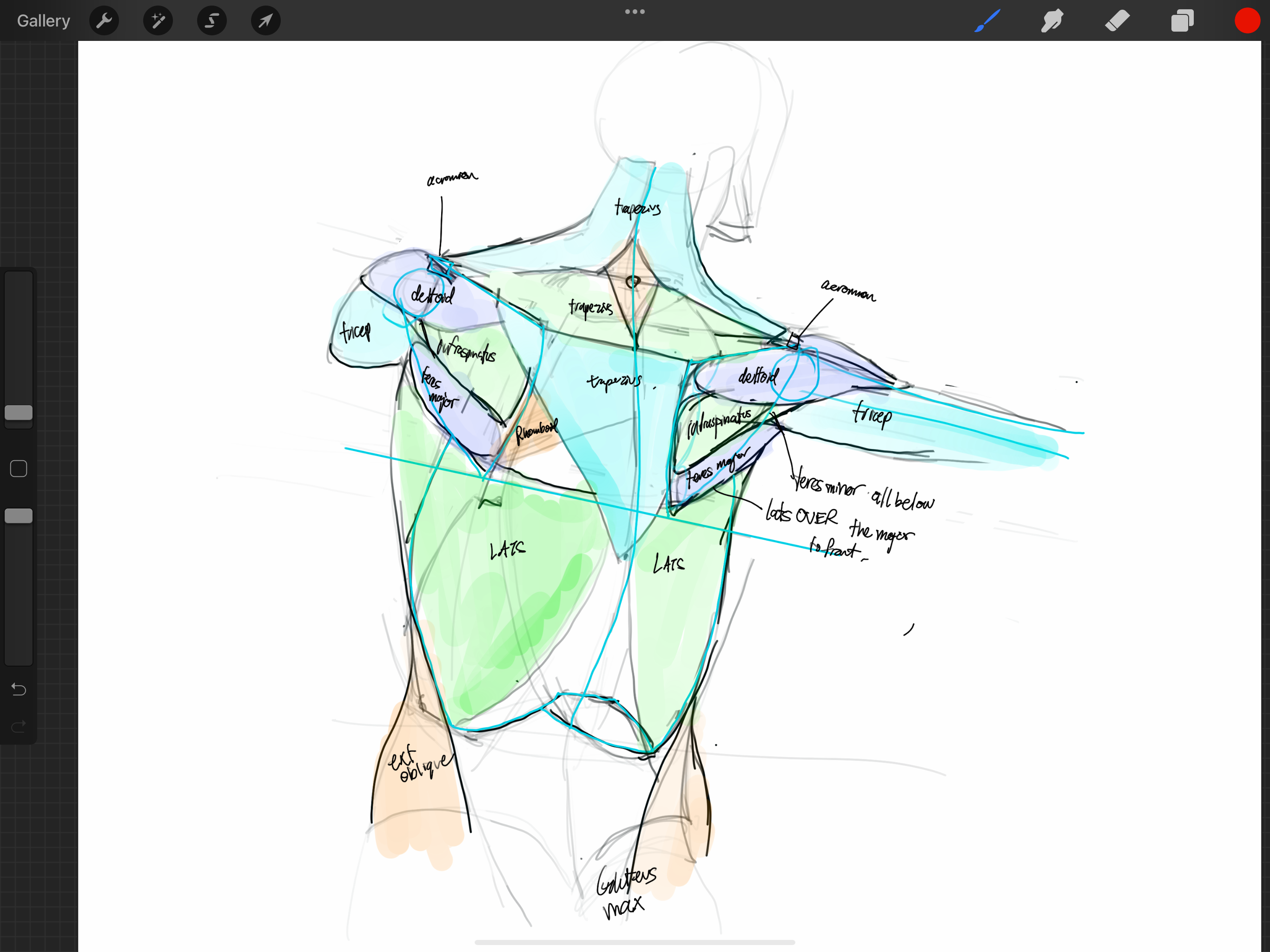Open the Adjustments magic wand menu
The image size is (1270, 952).
pos(158,21)
